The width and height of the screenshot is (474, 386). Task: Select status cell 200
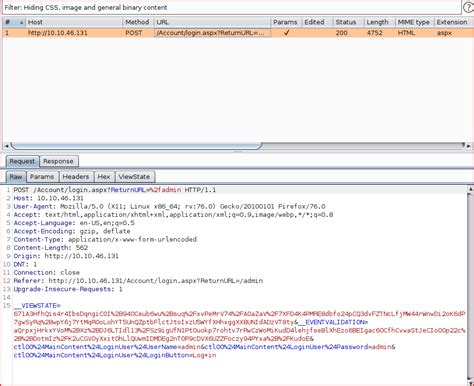pyautogui.click(x=341, y=33)
